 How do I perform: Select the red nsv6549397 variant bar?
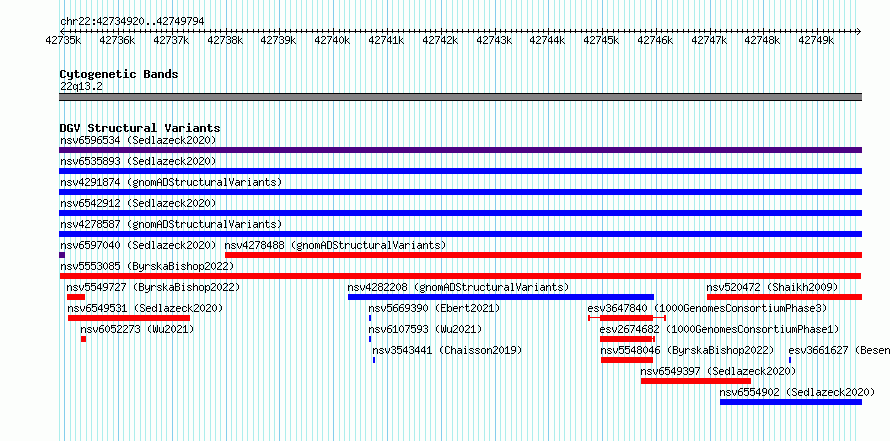coord(696,381)
